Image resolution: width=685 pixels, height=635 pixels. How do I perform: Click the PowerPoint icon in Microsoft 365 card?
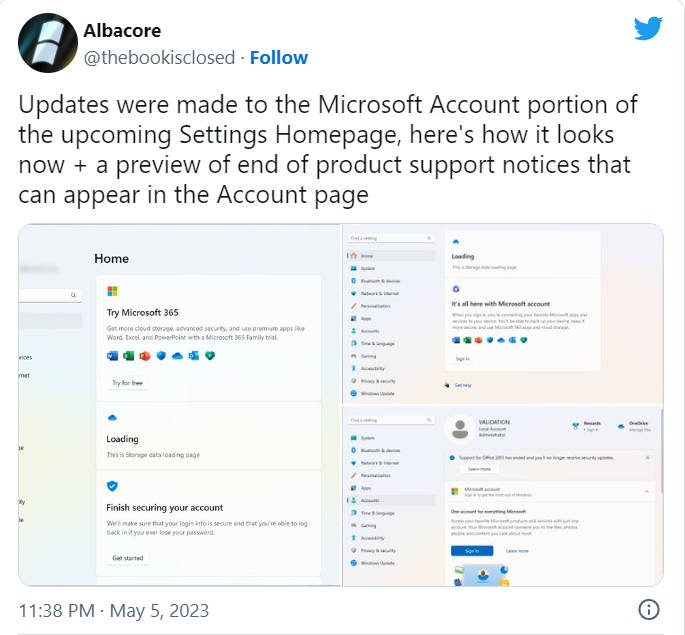(145, 356)
